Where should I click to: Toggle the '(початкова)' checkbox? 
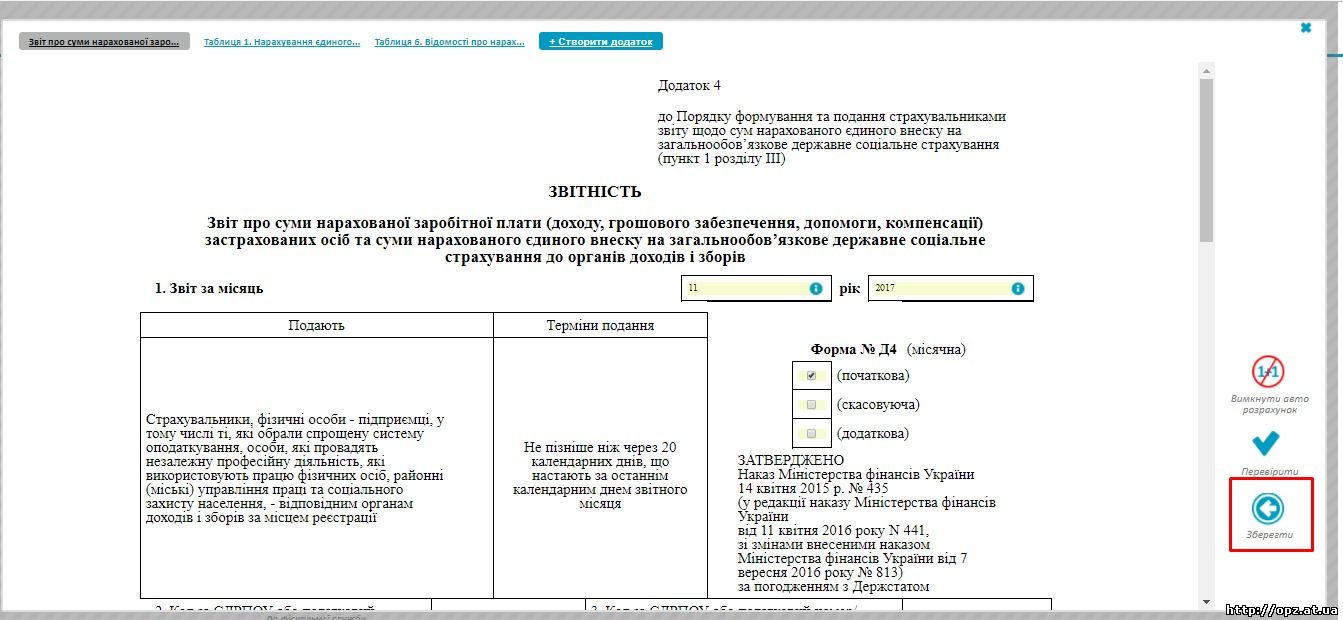[812, 375]
